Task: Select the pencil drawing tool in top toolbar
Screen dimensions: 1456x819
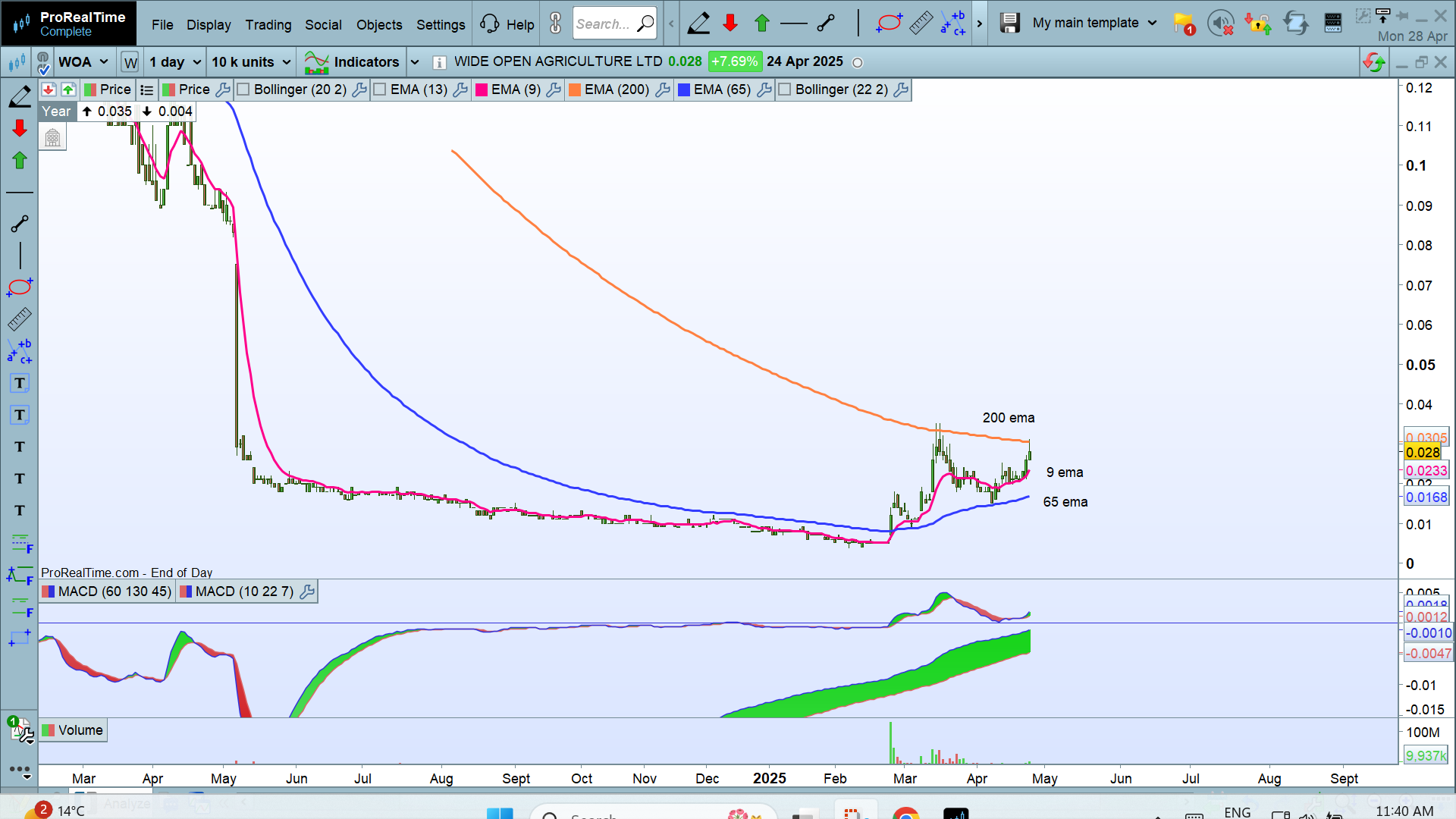Action: [698, 24]
